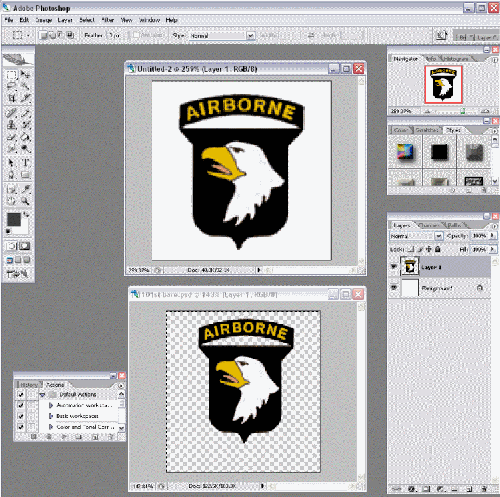Open the Filter menu

click(108, 20)
